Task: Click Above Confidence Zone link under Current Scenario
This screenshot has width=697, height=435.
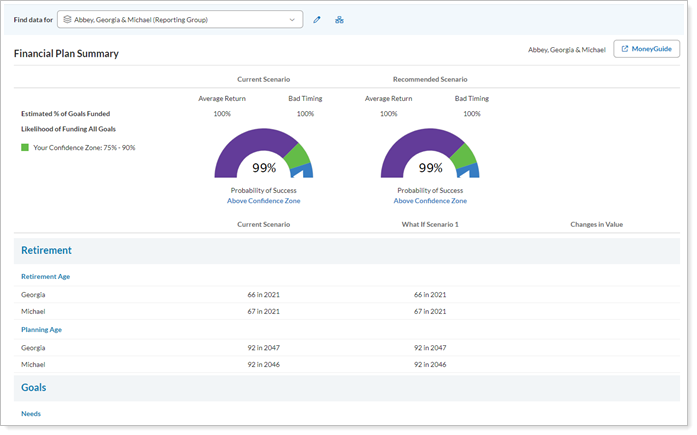Action: [263, 201]
